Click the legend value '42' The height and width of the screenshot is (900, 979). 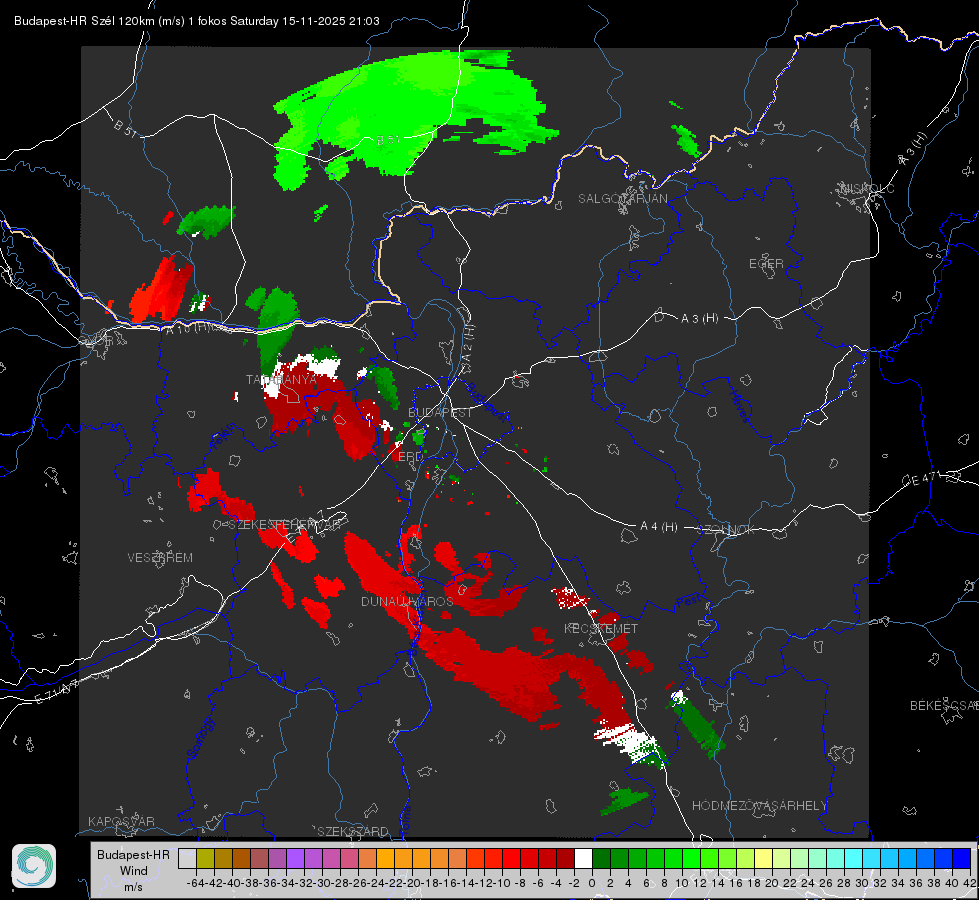pyautogui.click(x=969, y=883)
